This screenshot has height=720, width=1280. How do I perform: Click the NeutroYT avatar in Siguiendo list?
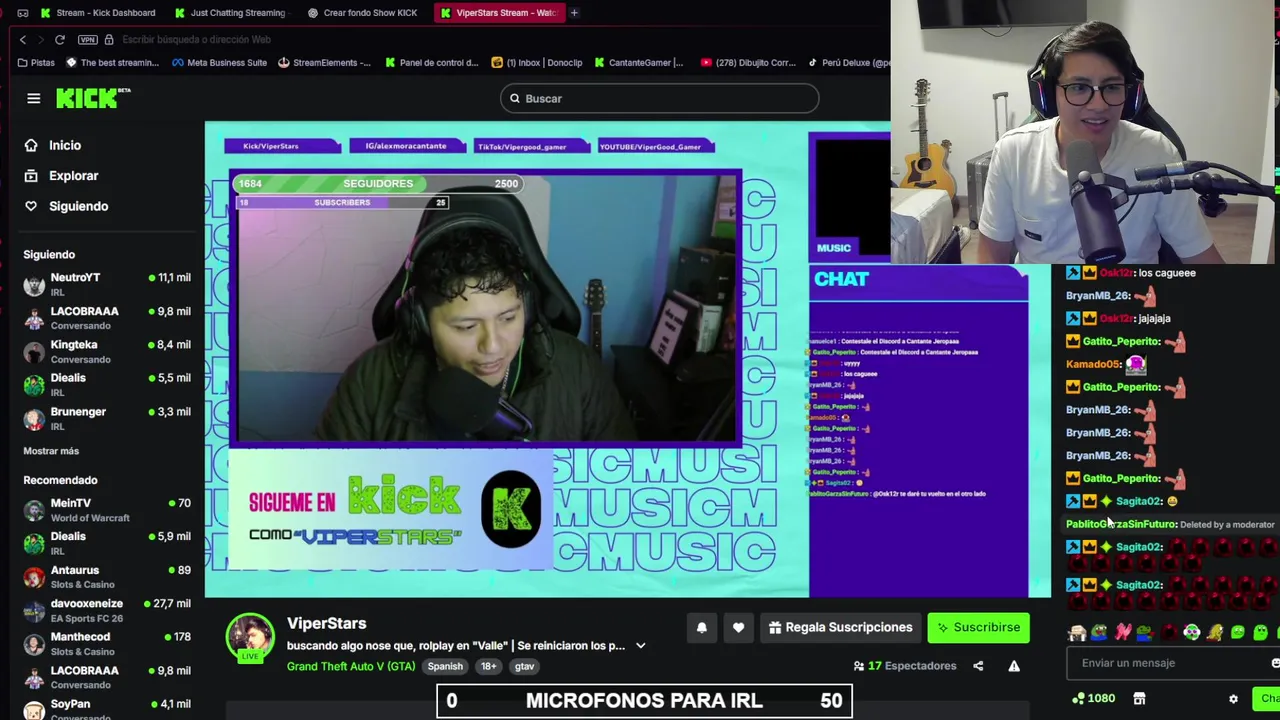pyautogui.click(x=34, y=284)
